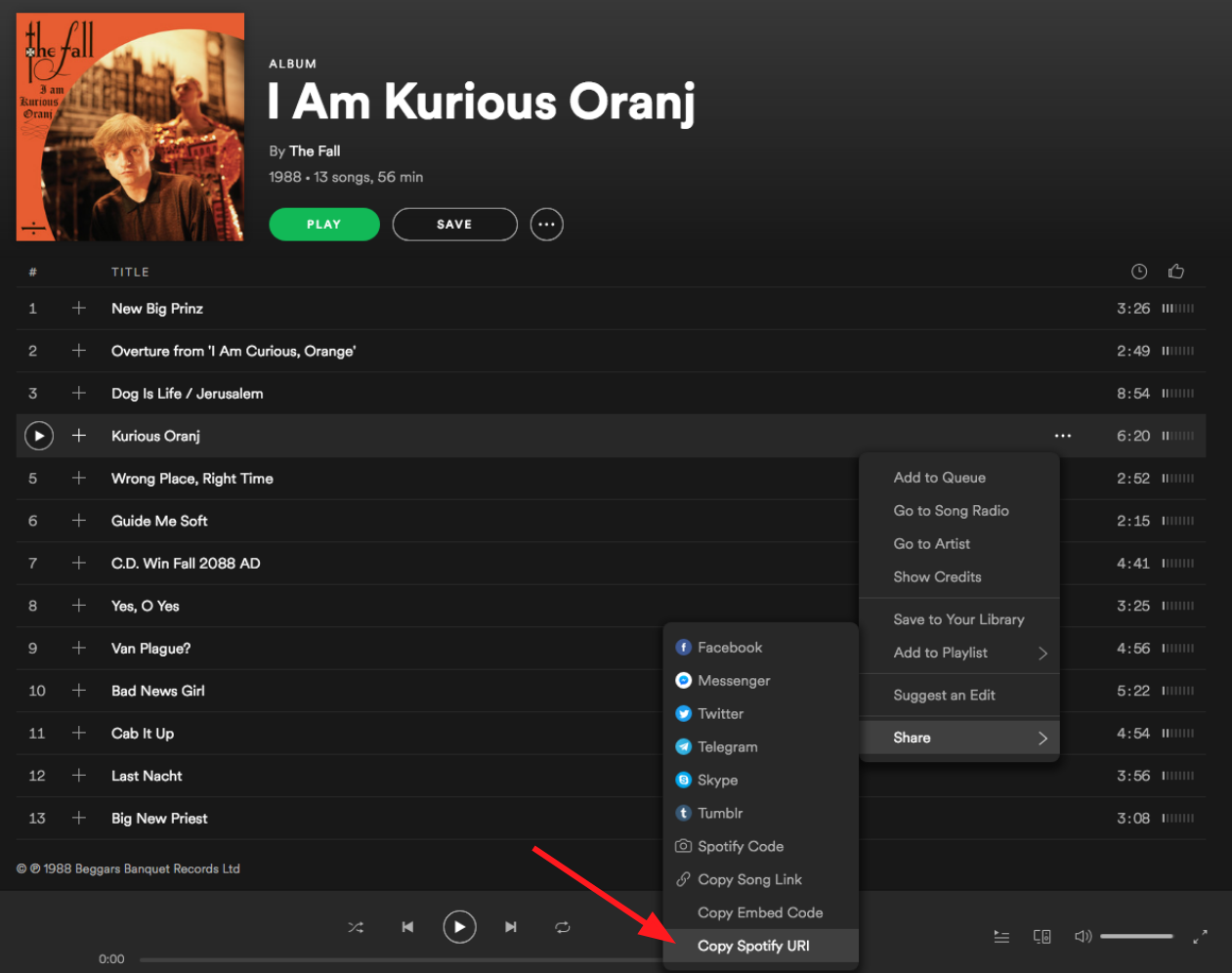This screenshot has width=1232, height=973.
Task: Adjust the volume slider
Action: [1136, 937]
